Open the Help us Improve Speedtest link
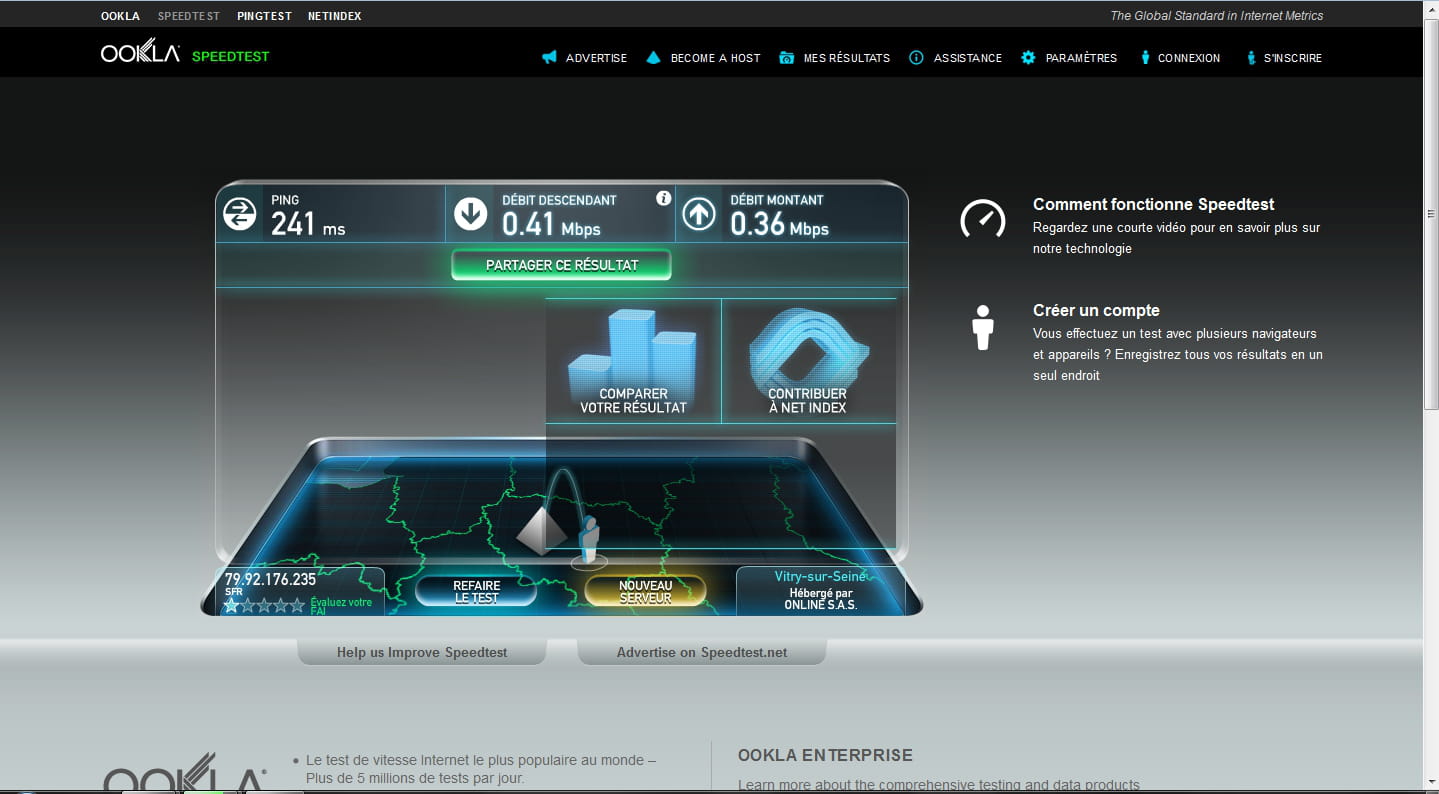 click(422, 652)
